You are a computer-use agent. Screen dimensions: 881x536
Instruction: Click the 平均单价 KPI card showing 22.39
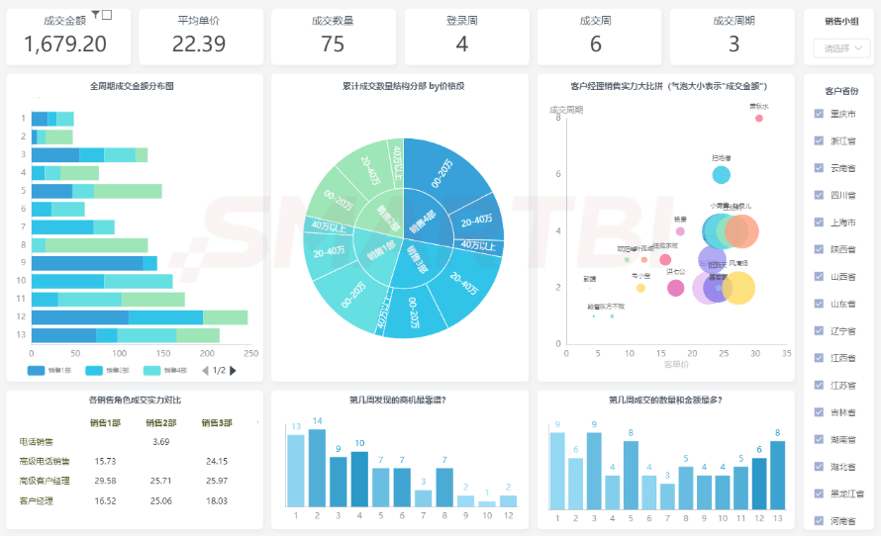(x=201, y=37)
